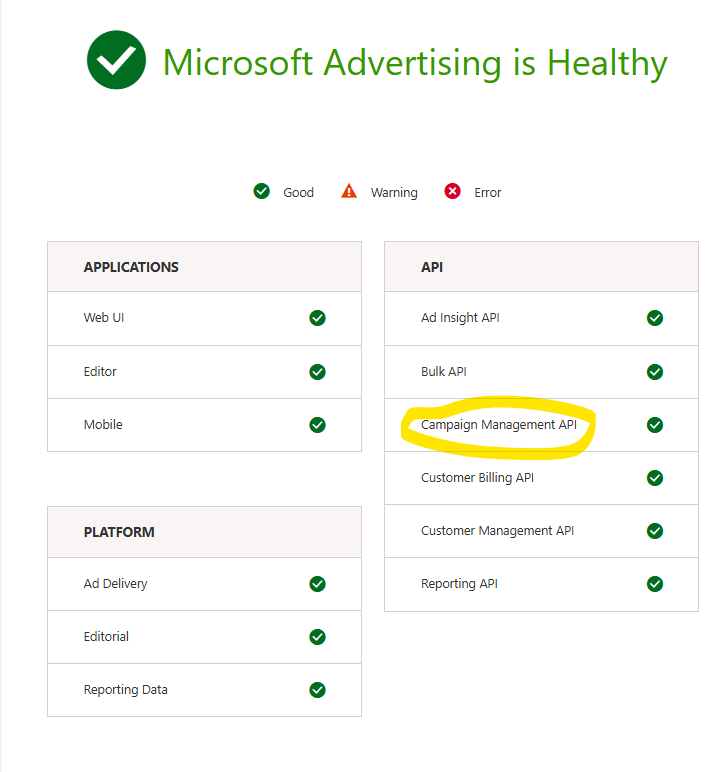
Task: Select the Reporting Data label
Action: coord(126,690)
